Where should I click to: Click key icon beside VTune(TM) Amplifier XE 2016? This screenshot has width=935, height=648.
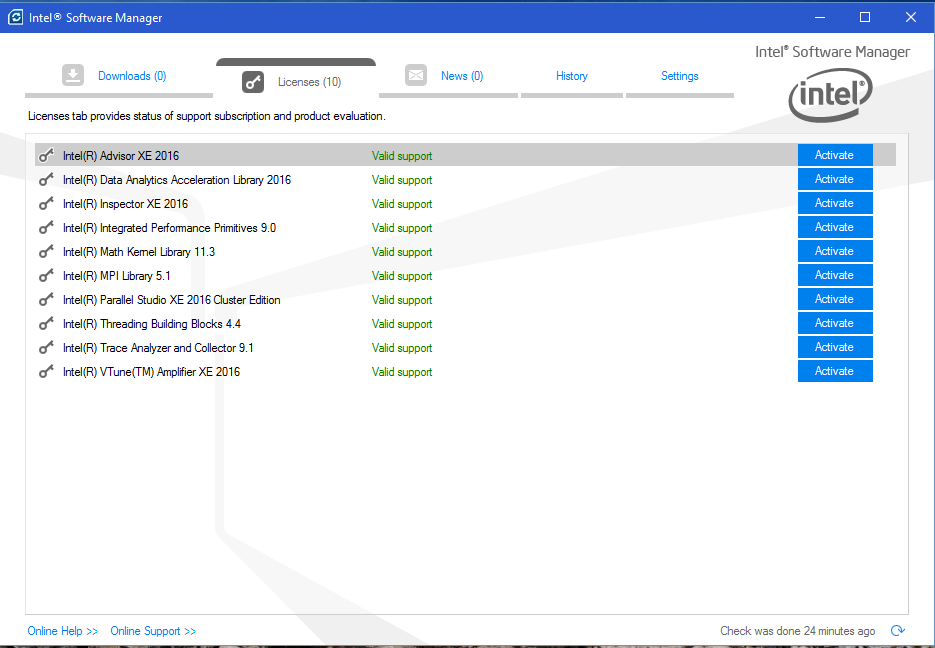[x=46, y=371]
